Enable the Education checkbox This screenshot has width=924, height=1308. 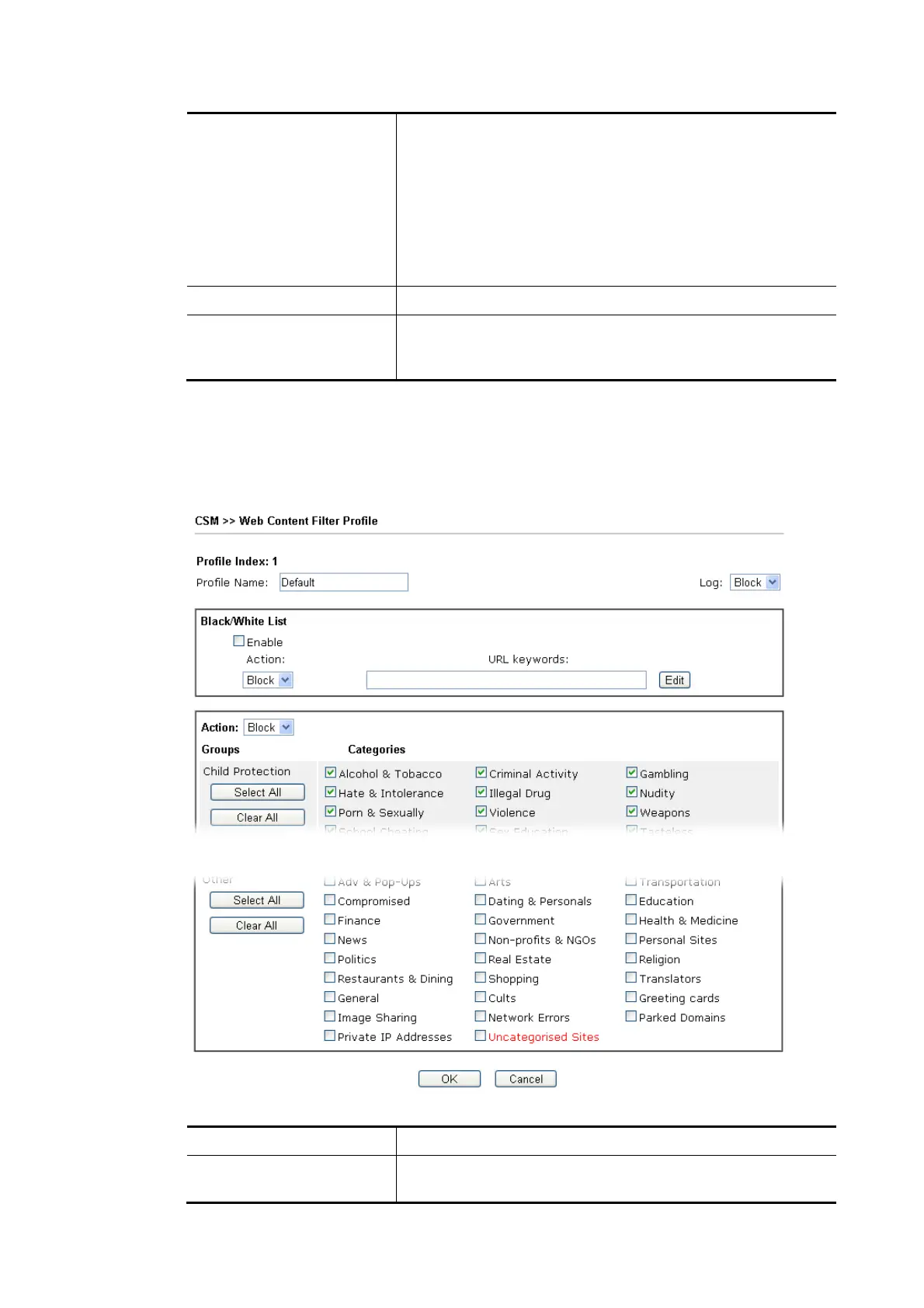pos(631,900)
